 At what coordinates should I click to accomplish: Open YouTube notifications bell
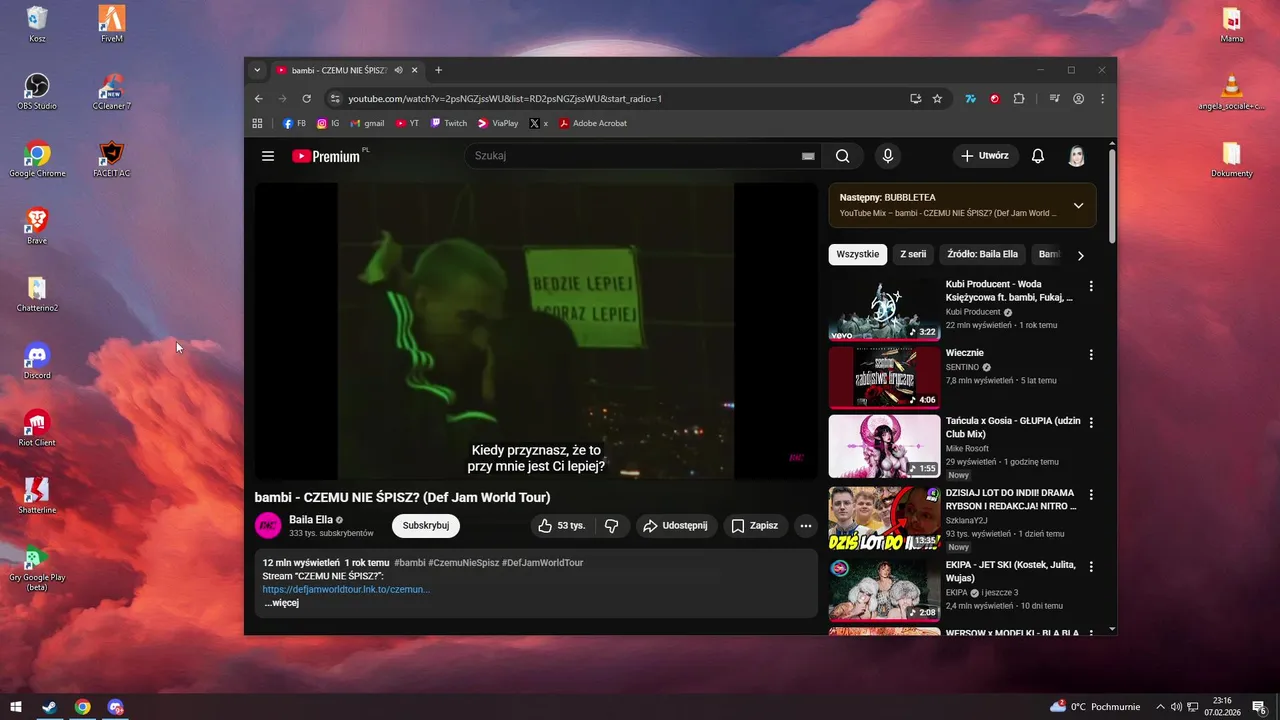(x=1038, y=156)
